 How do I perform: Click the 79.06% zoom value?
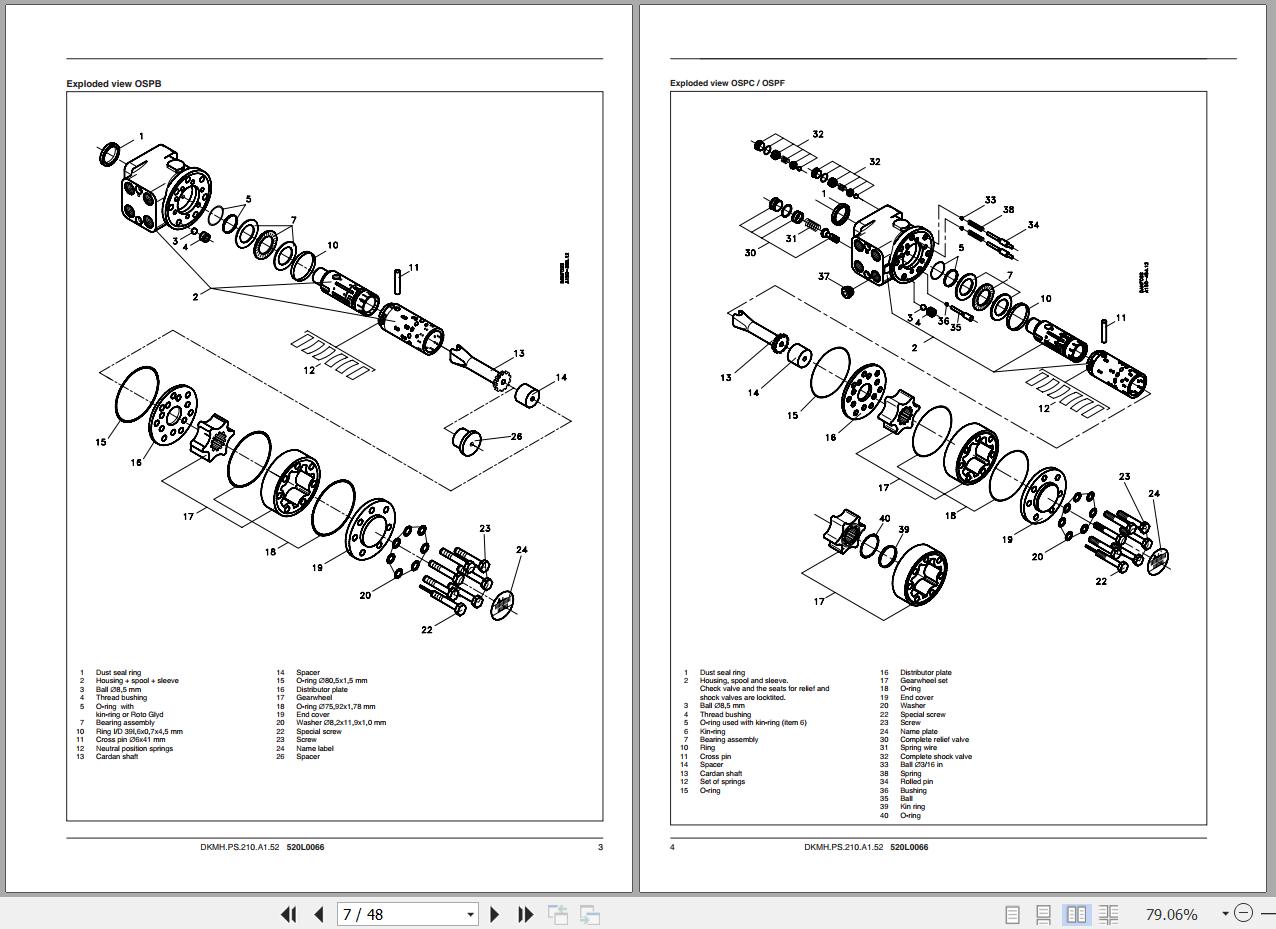(x=1171, y=914)
